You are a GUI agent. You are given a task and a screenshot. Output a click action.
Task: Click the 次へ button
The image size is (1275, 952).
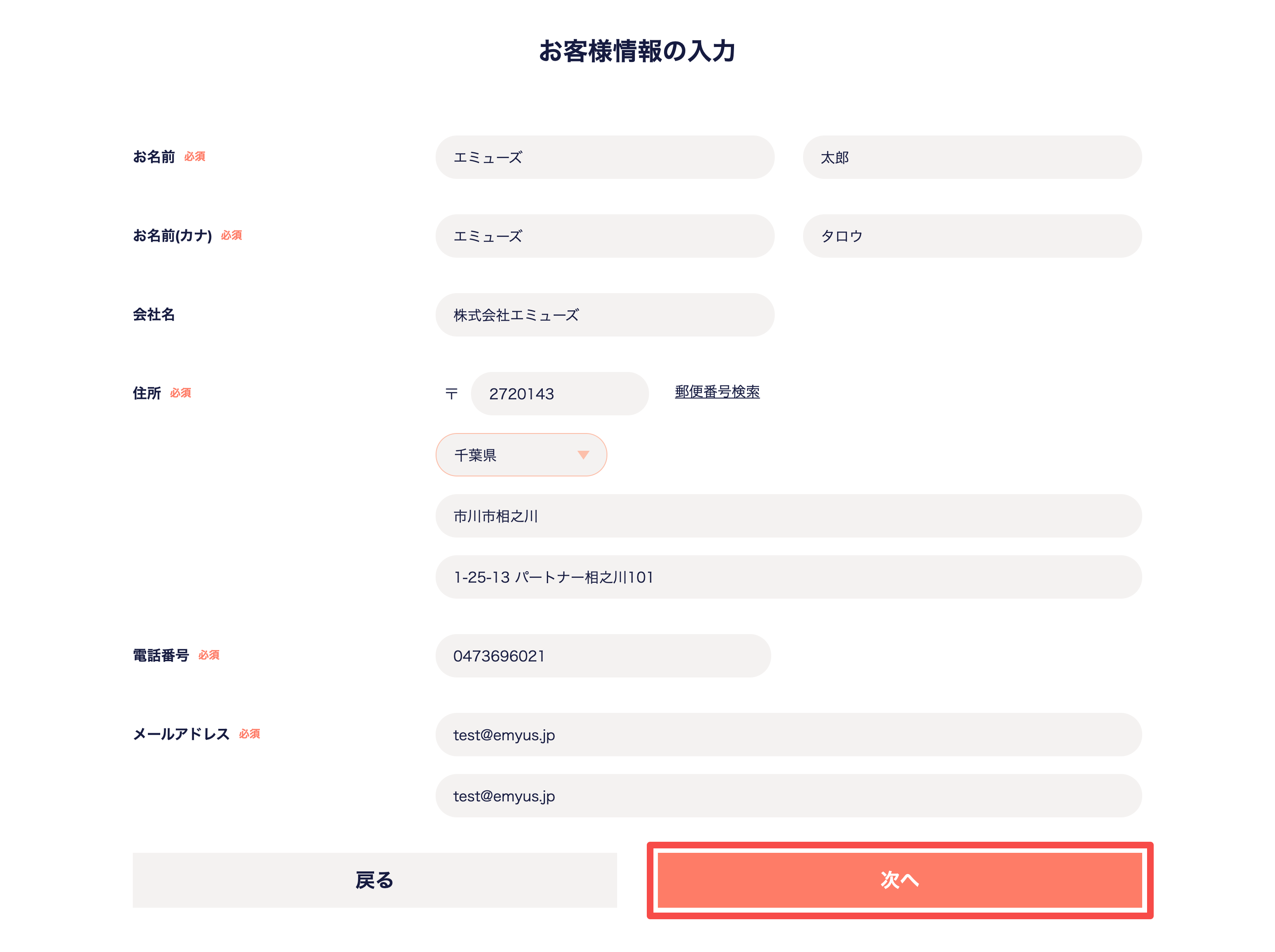tap(899, 880)
